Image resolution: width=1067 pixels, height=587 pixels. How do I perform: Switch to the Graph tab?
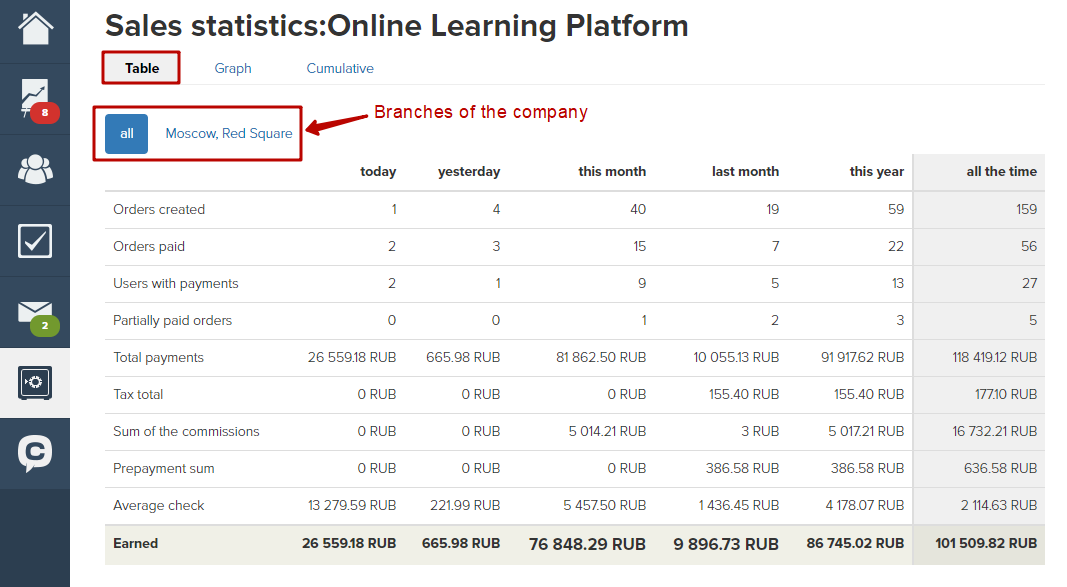233,68
